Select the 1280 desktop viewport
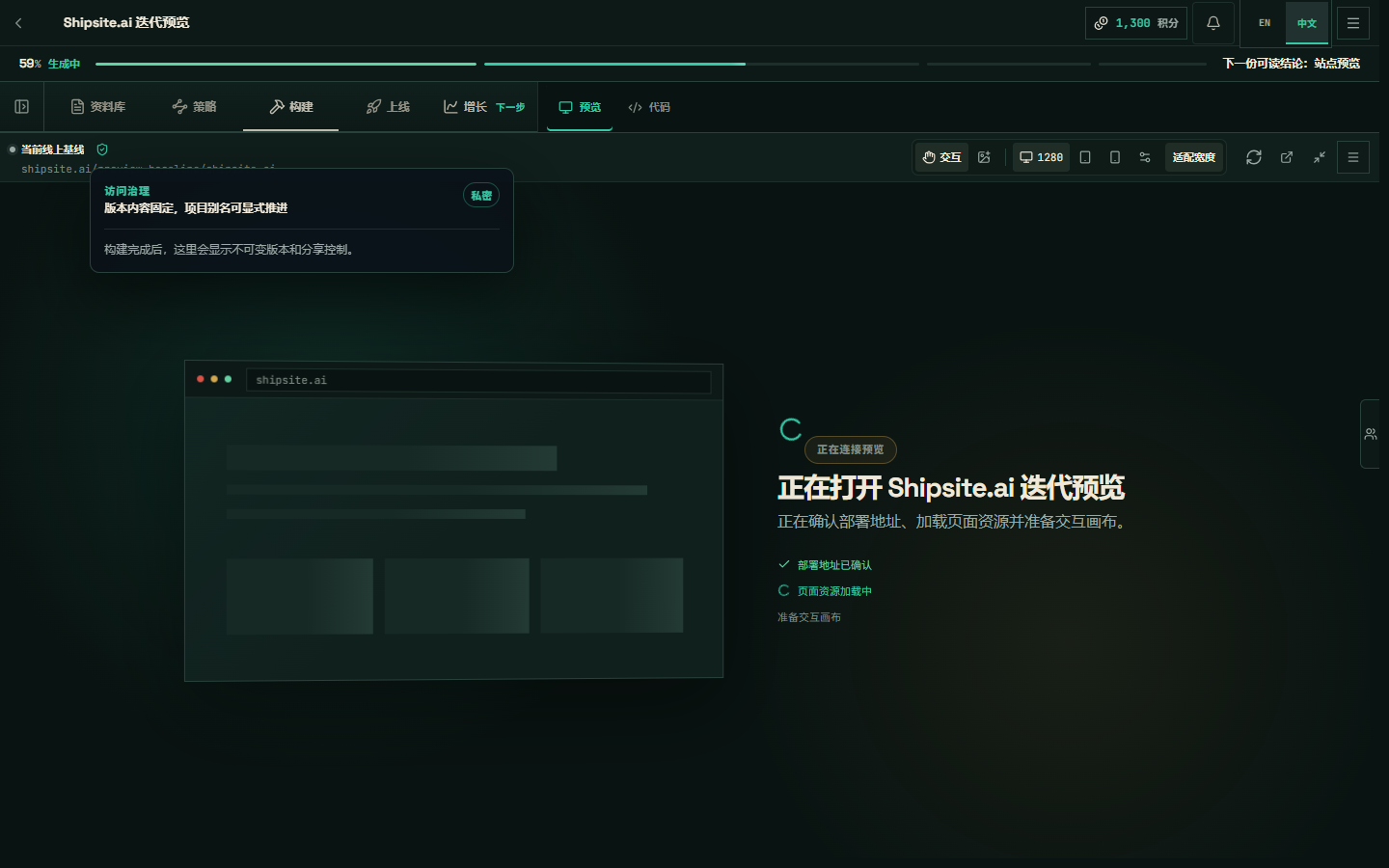 tap(1041, 157)
